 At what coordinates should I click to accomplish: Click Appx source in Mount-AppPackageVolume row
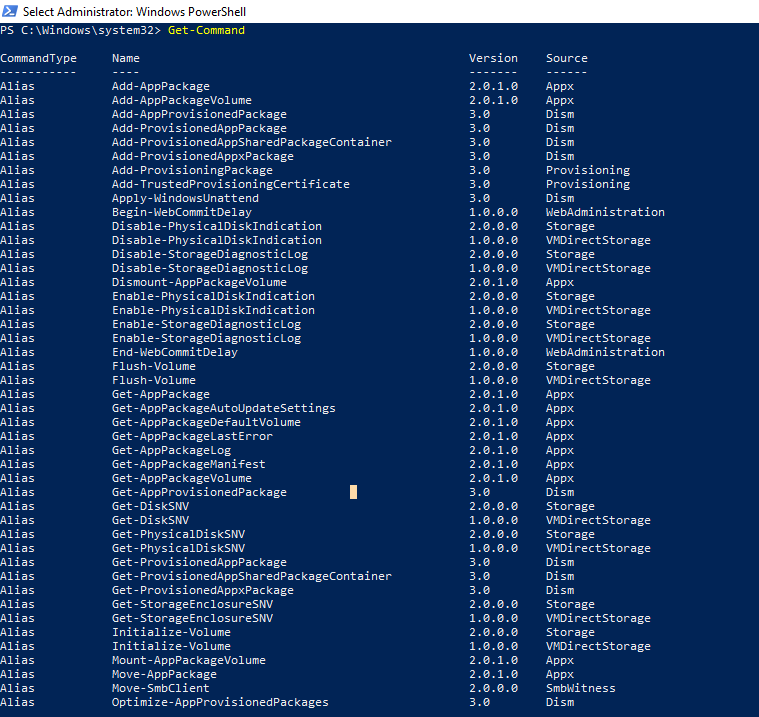[560, 660]
